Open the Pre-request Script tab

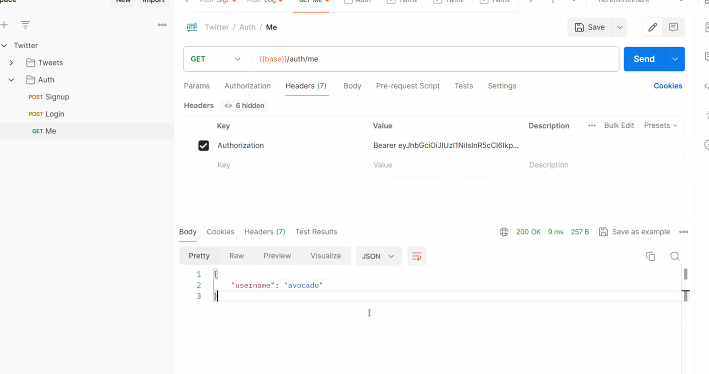coord(408,86)
